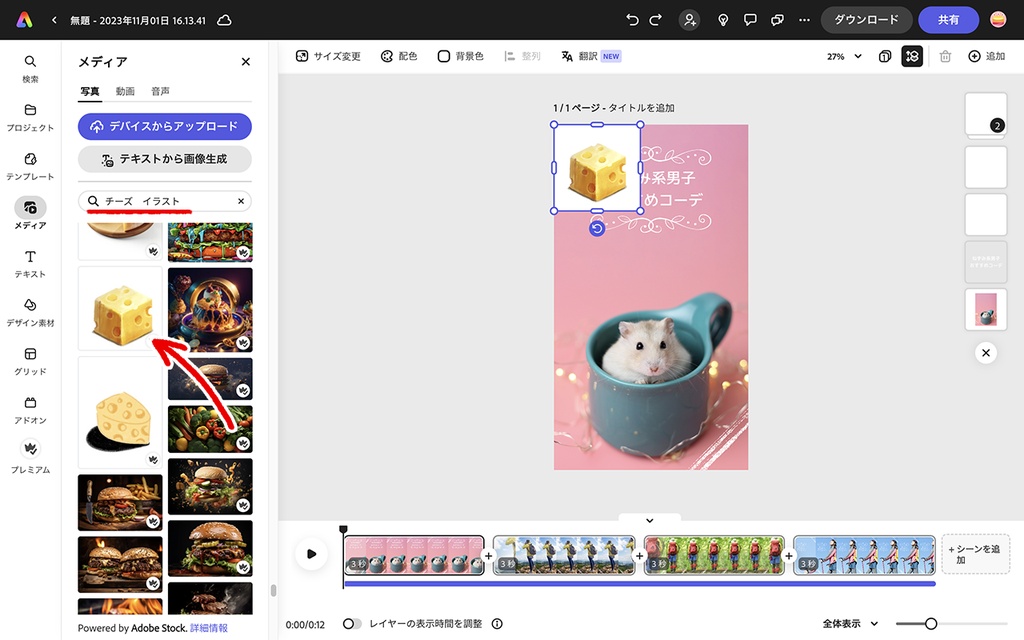Show info about layer display time
Viewport: 1024px width, 640px height.
point(497,624)
